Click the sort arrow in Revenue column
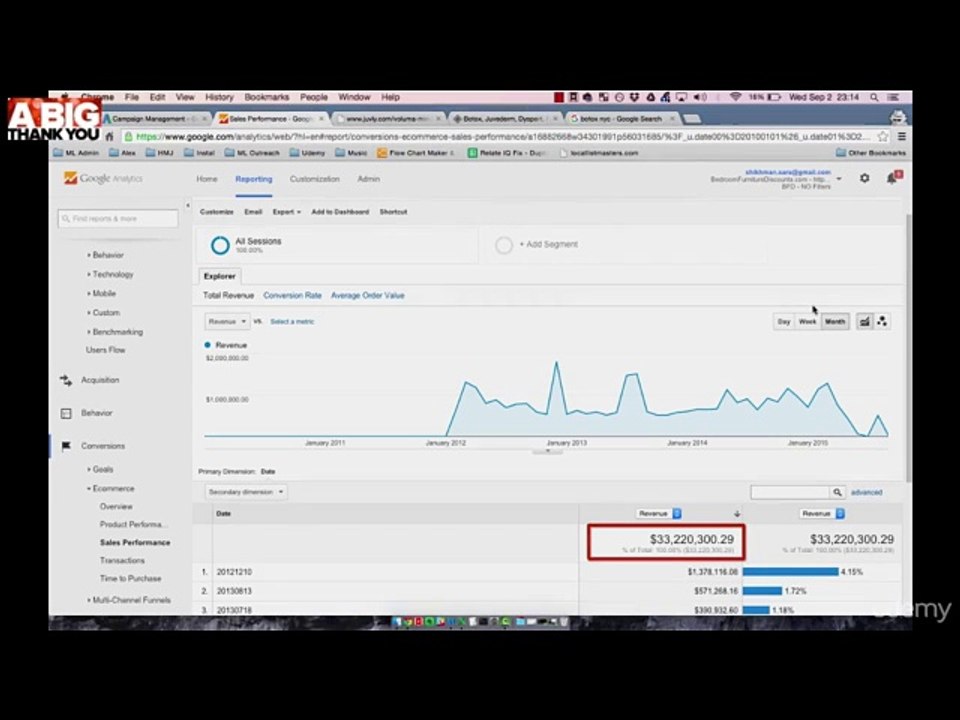960x720 pixels. (737, 514)
